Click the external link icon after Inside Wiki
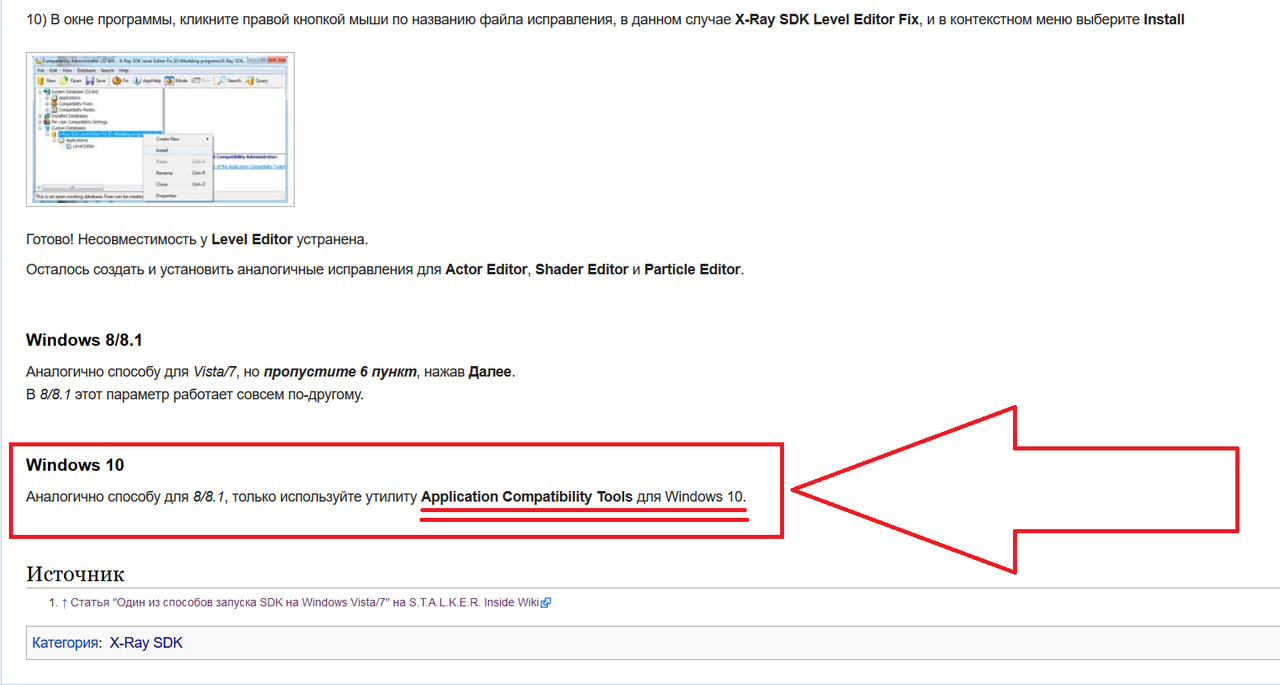This screenshot has width=1280, height=685. click(546, 603)
